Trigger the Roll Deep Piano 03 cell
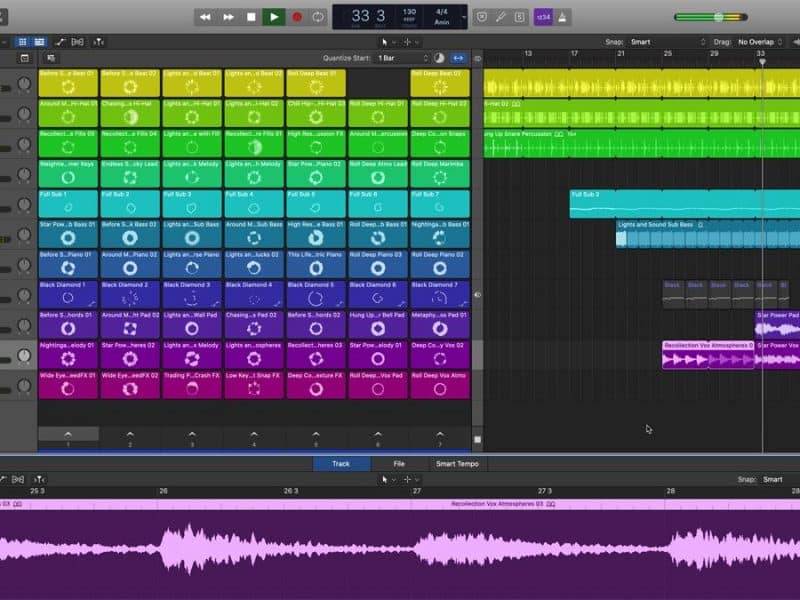The image size is (800, 600). (x=378, y=264)
